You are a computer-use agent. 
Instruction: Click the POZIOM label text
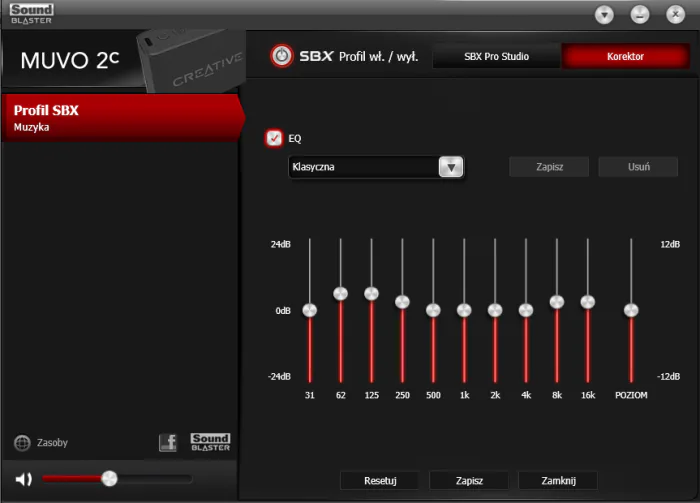(631, 395)
